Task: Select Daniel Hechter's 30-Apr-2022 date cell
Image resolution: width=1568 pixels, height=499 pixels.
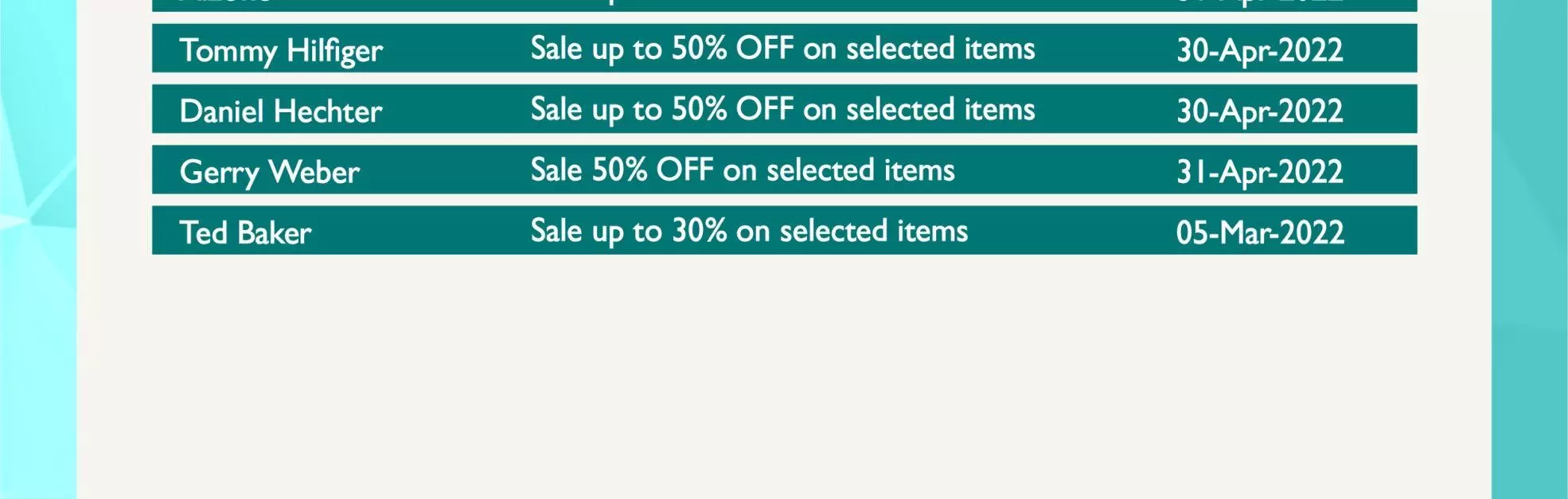Action: point(1260,111)
